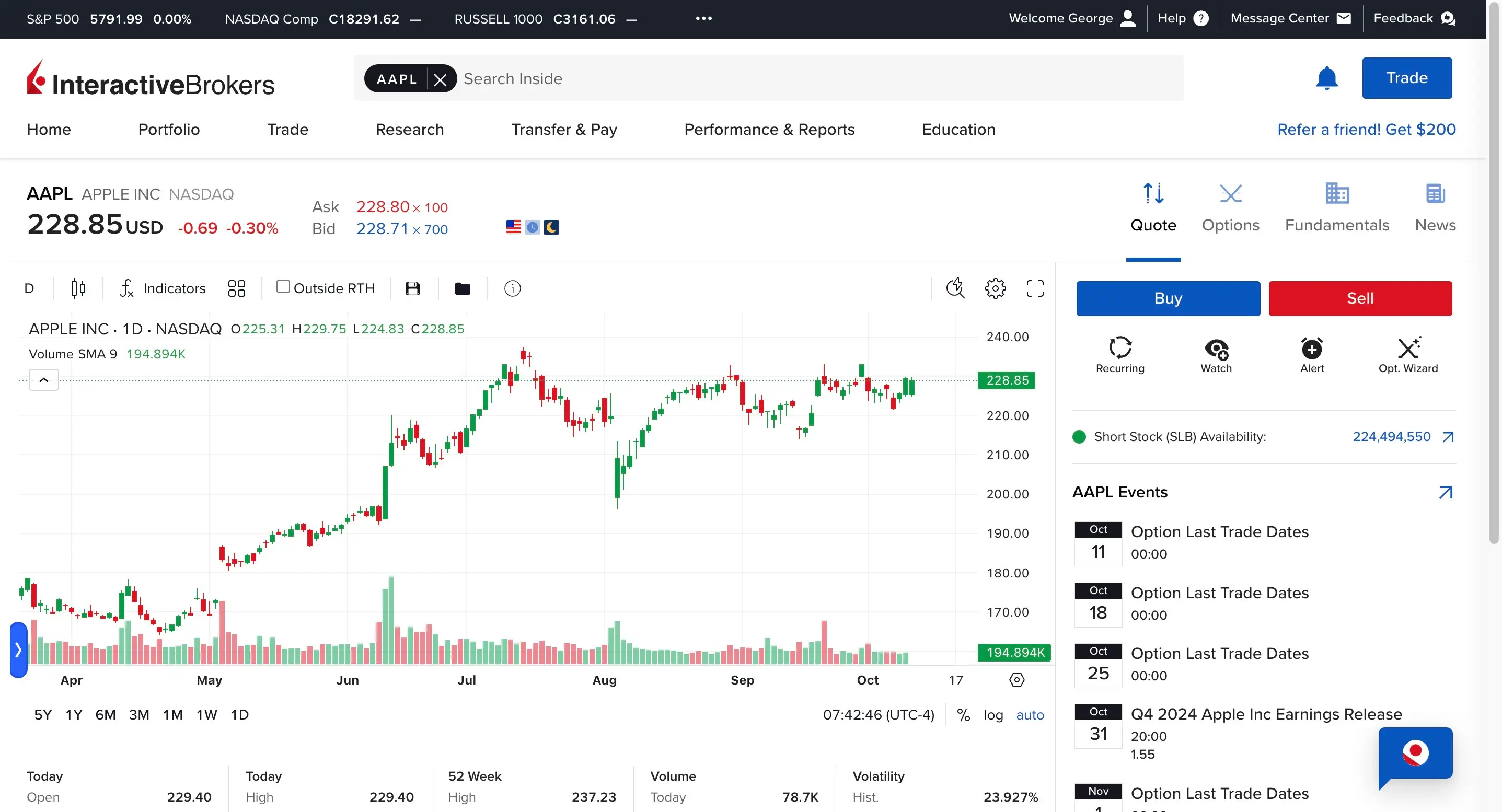
Task: Click the notifications bell icon
Action: pyautogui.click(x=1326, y=78)
